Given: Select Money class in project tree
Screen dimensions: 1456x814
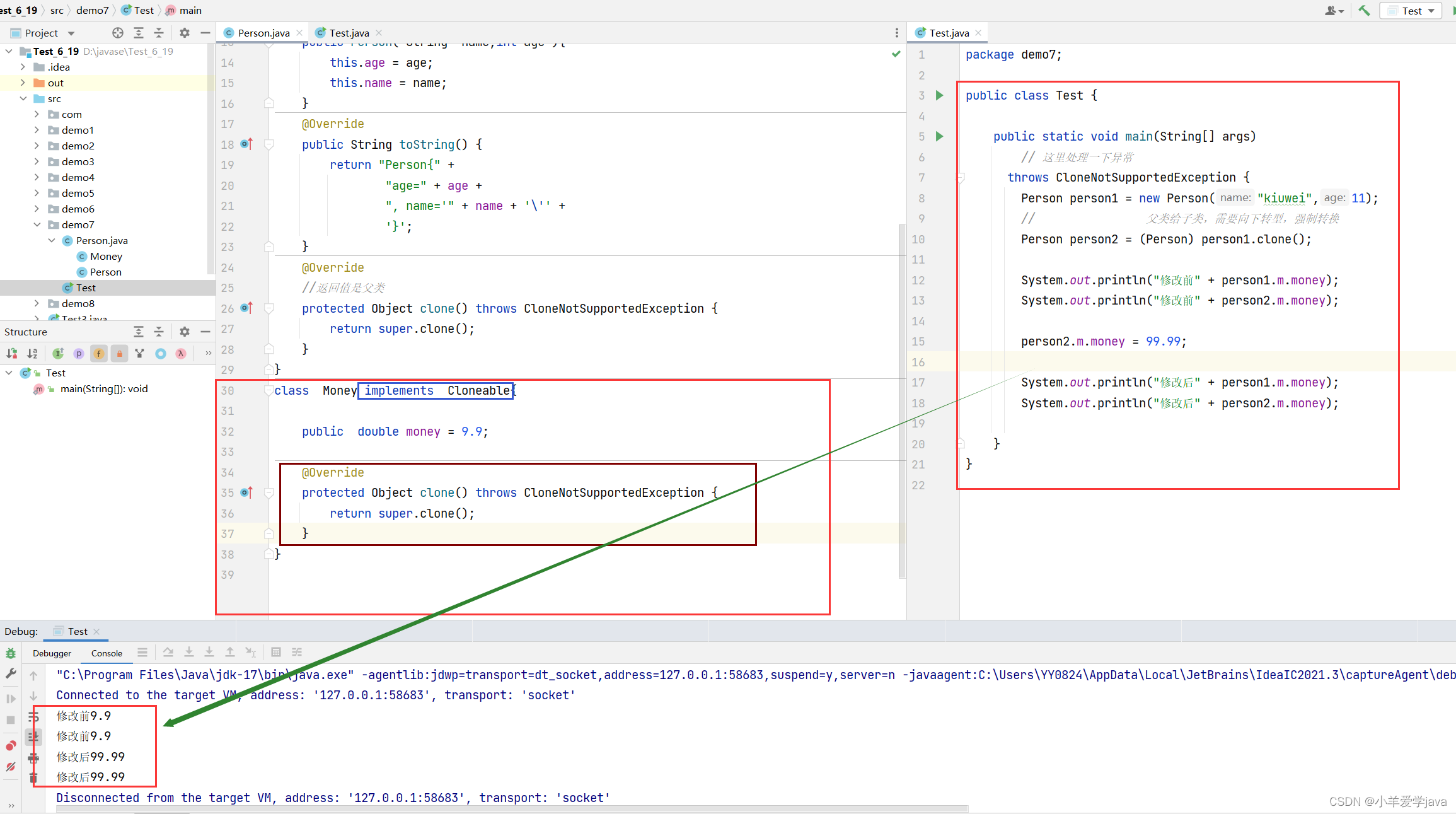Looking at the screenshot, I should tap(106, 256).
